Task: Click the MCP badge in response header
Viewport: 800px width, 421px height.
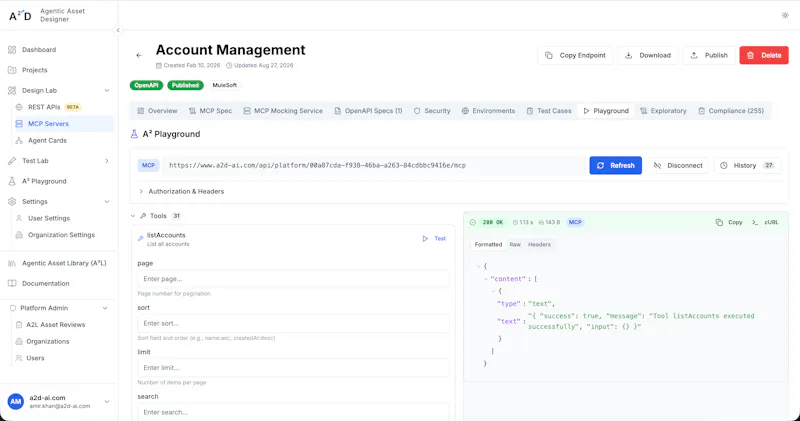Action: [x=575, y=222]
